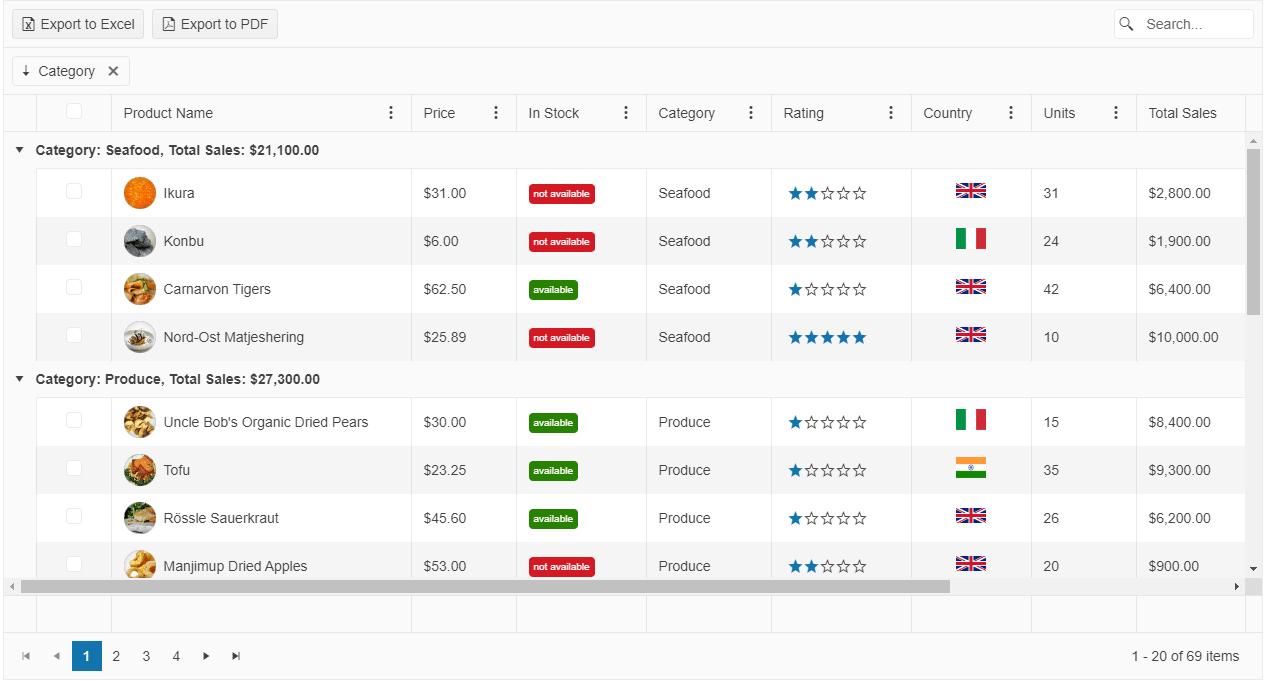Collapse the Seafood category group
Screen dimensions: 1264x681
tap(20, 149)
